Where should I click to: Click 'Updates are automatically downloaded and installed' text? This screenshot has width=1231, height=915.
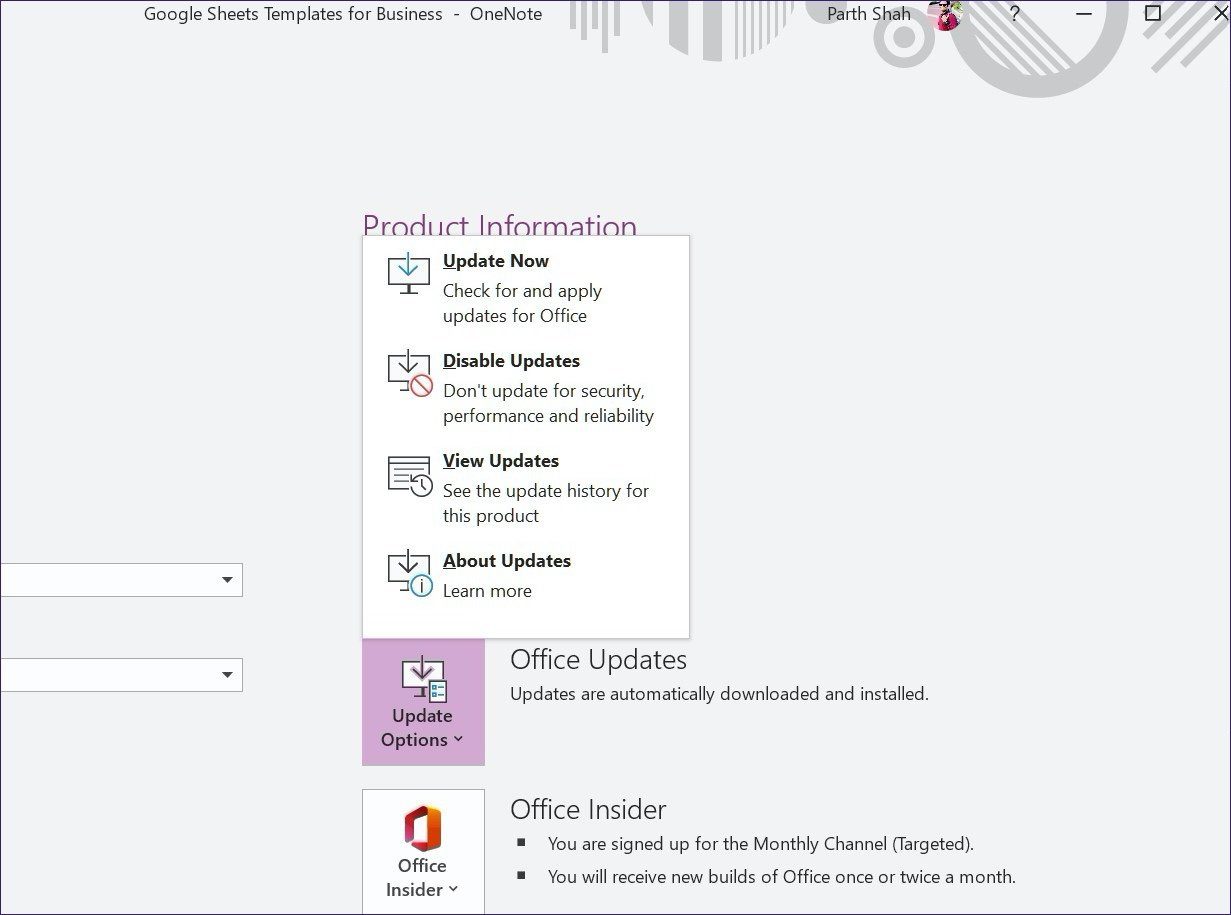click(719, 693)
